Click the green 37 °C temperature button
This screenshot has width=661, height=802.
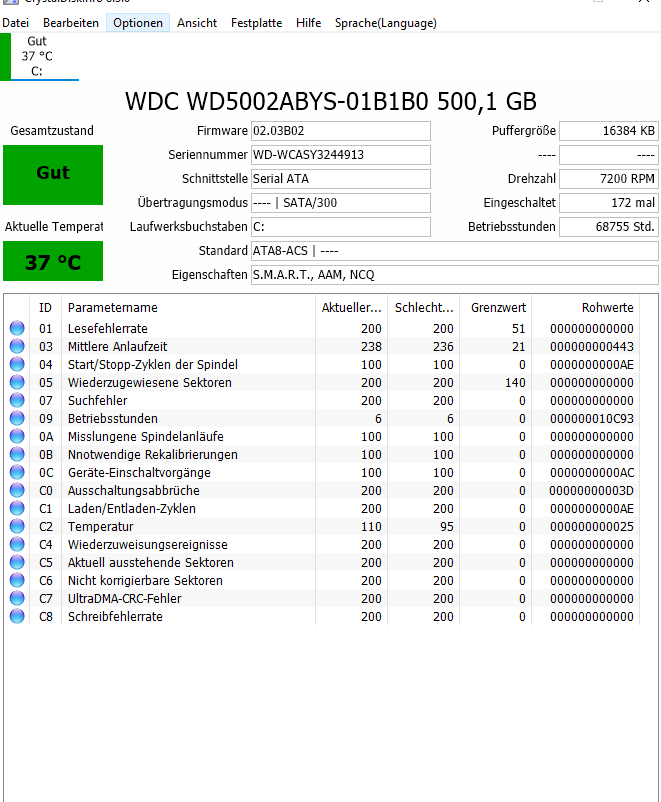point(53,261)
